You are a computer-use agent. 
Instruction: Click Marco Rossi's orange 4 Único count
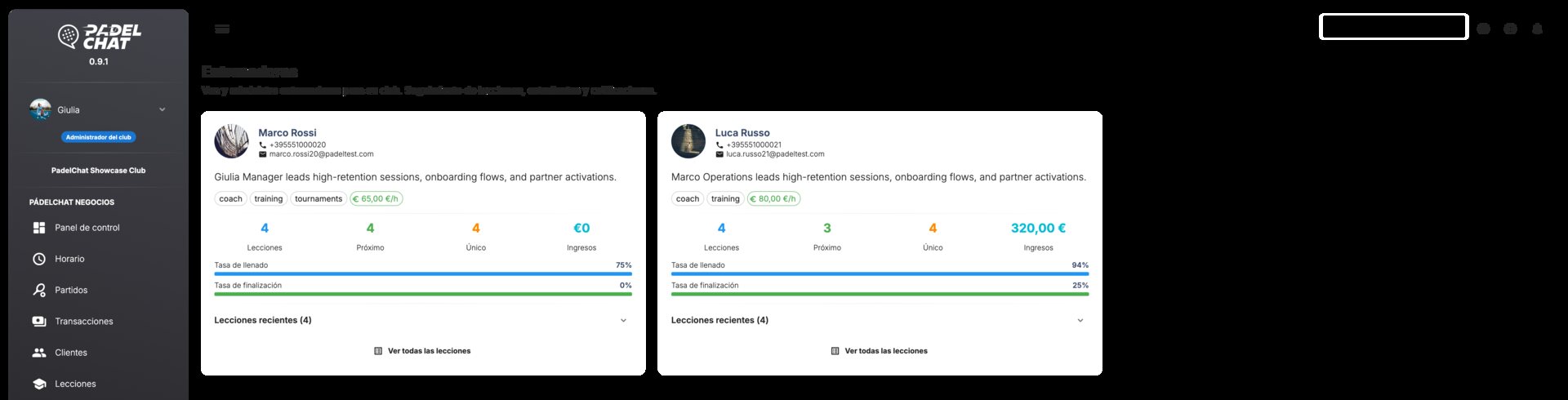click(476, 228)
